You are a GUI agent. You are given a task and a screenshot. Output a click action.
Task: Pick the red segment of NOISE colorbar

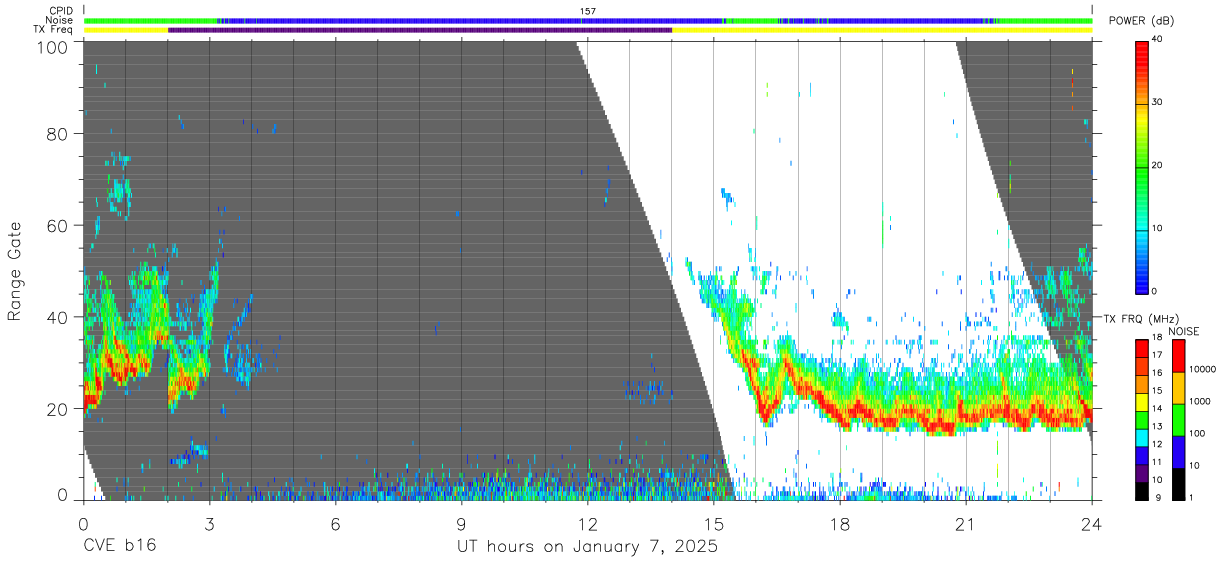click(1177, 356)
